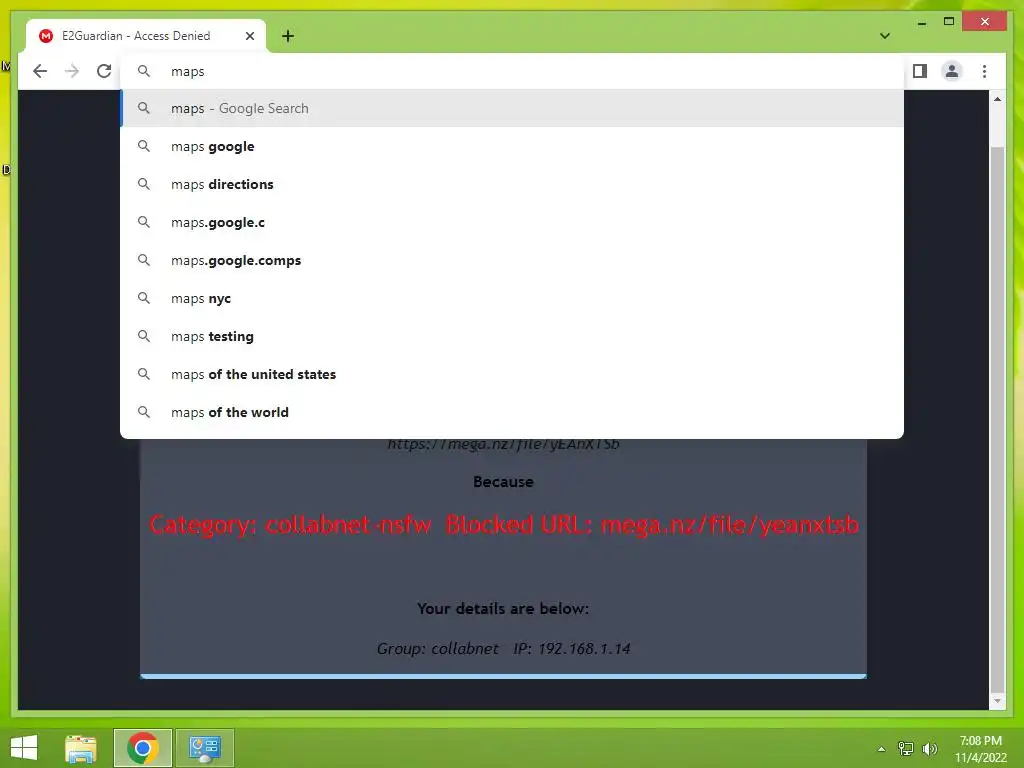
Task: Open the Chrome side panel
Action: (920, 71)
